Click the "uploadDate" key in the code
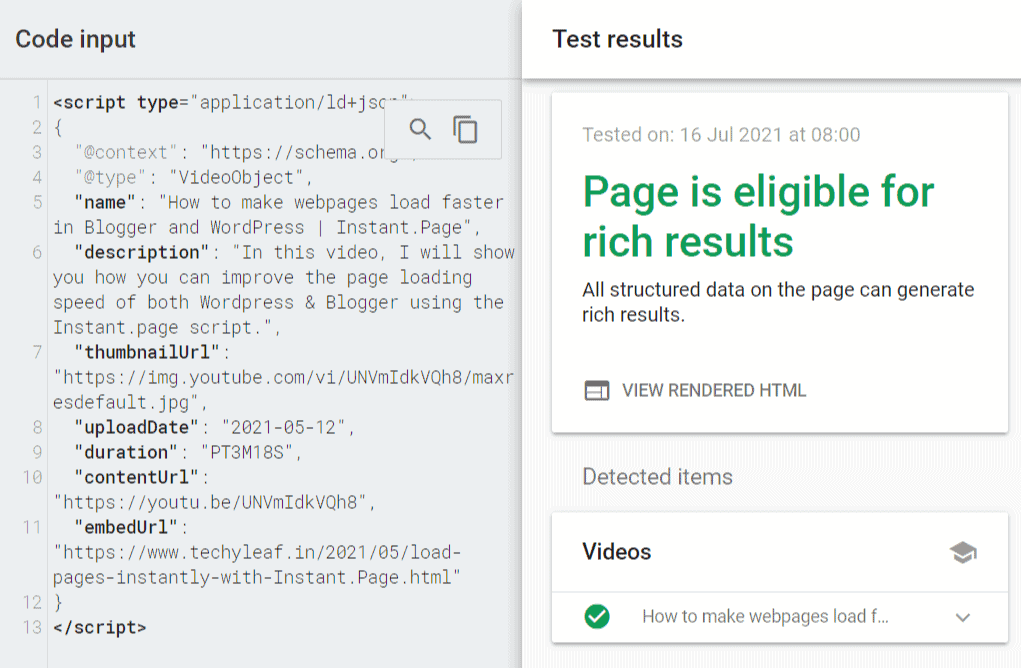The height and width of the screenshot is (668, 1021). click(x=136, y=427)
